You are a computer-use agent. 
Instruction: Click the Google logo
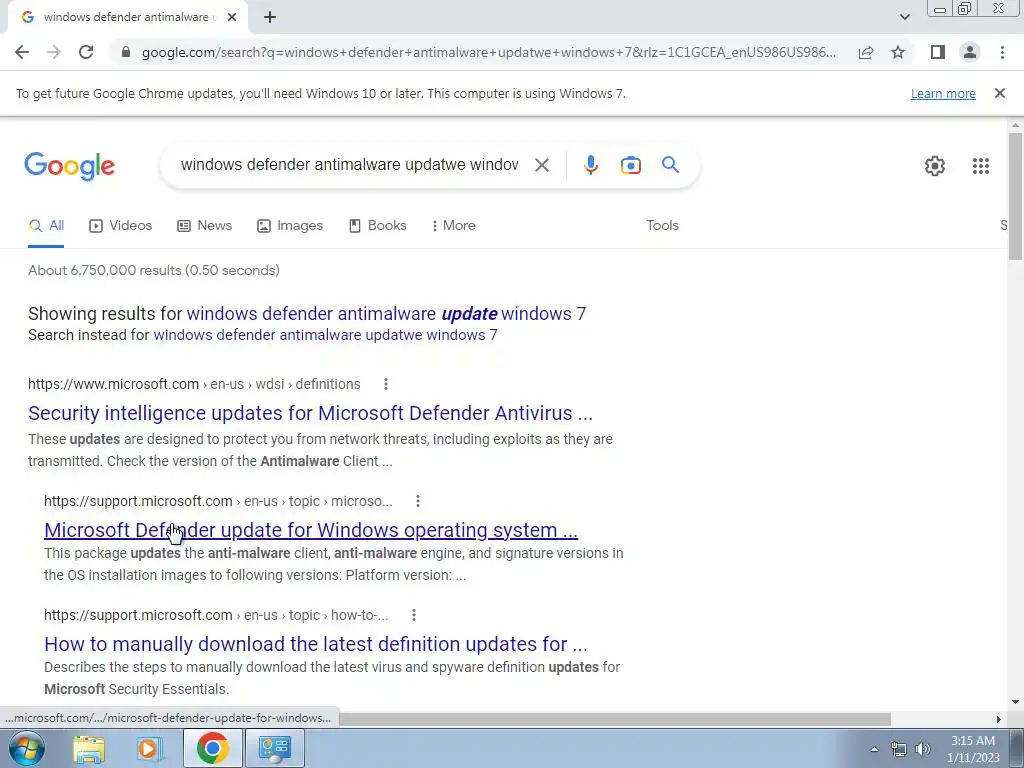[70, 166]
